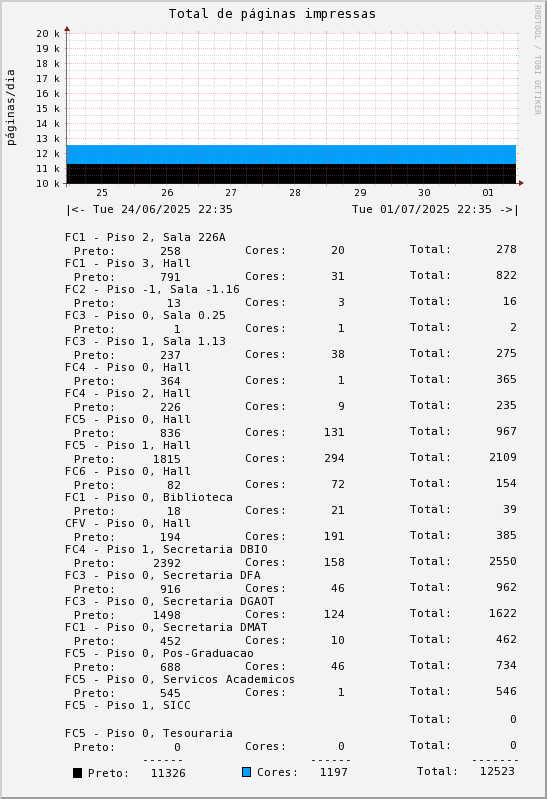Image resolution: width=547 pixels, height=799 pixels.
Task: Click the blue Cores band in graph
Action: [x=291, y=154]
